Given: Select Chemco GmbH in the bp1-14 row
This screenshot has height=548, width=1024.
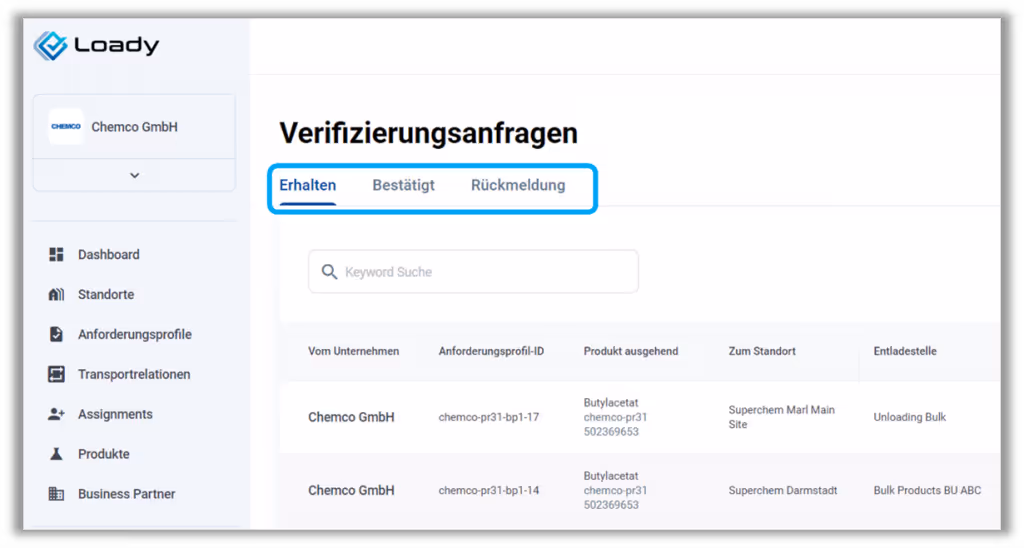Looking at the screenshot, I should click(351, 490).
